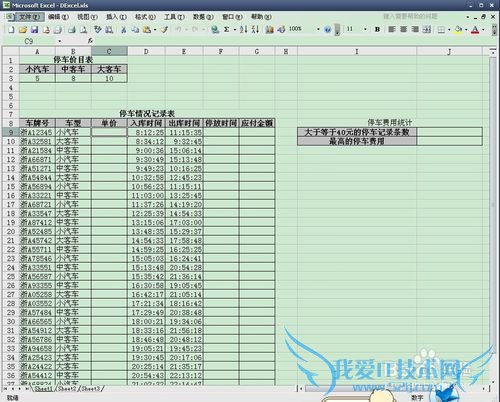The height and width of the screenshot is (402, 500).
Task: Click the Chart Wizard icon
Action: click(x=269, y=30)
